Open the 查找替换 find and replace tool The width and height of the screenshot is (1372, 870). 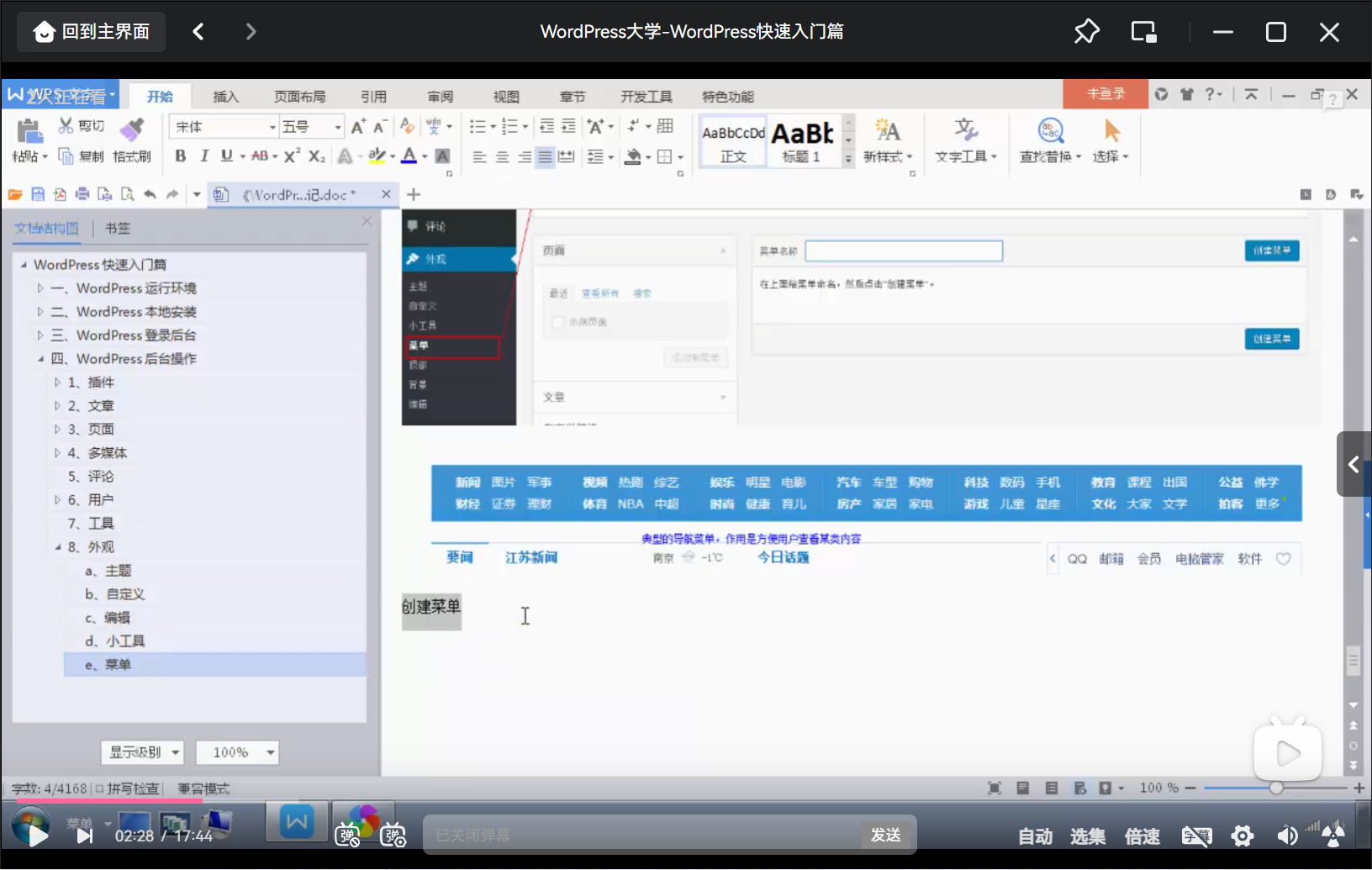[1050, 141]
